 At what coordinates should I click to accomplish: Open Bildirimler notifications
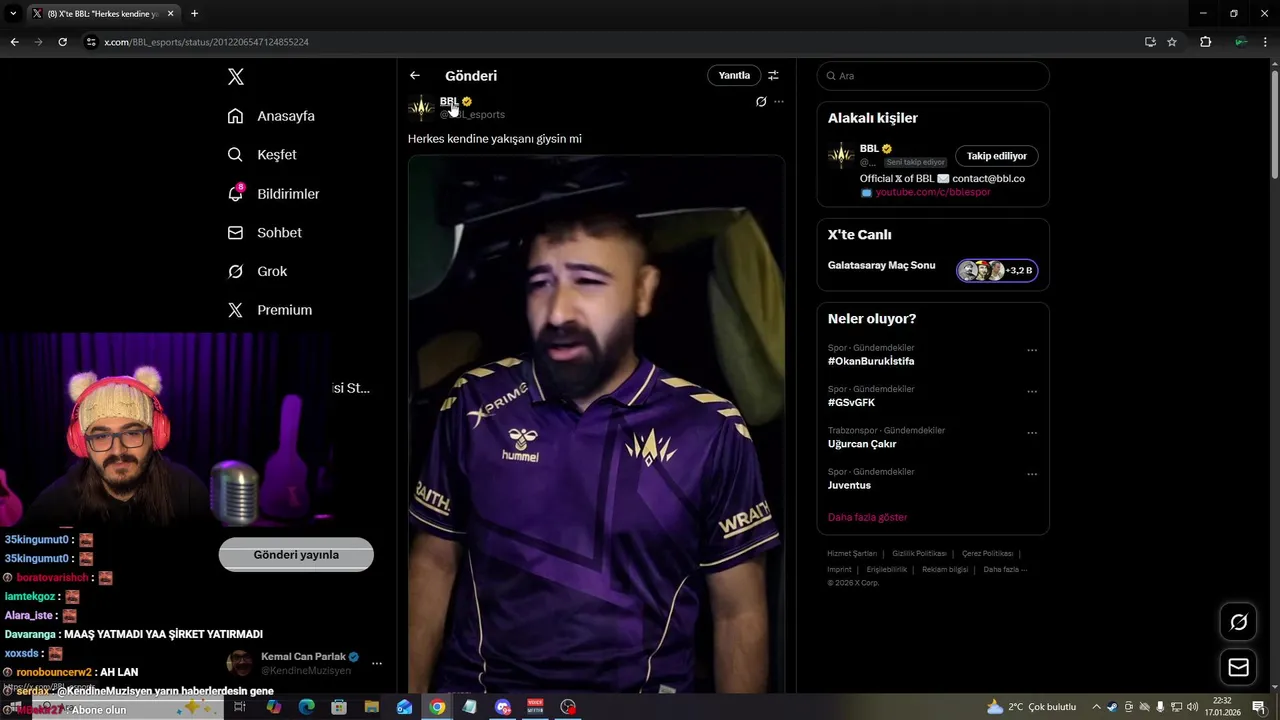coord(273,194)
